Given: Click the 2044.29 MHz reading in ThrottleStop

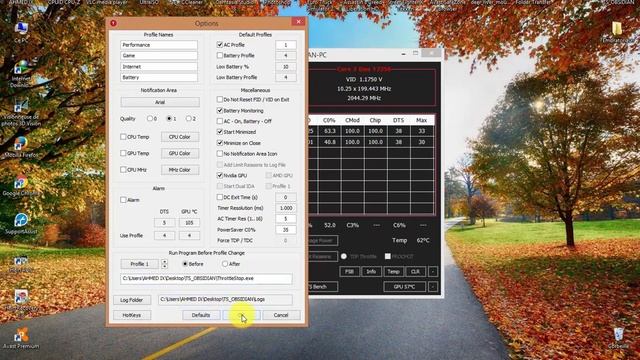Looking at the screenshot, I should coord(364,98).
